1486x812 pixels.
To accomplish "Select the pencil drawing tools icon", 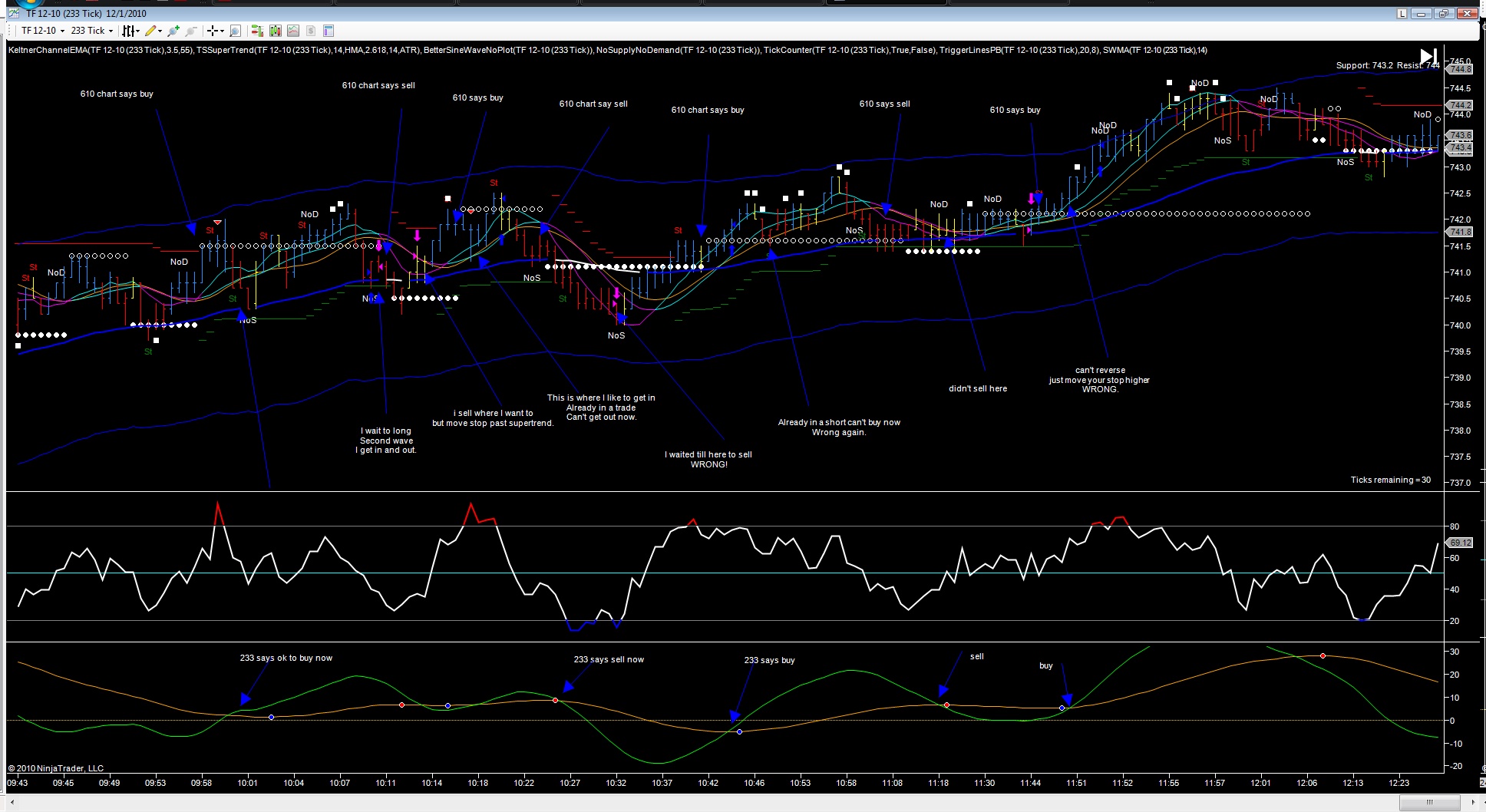I will click(x=153, y=31).
